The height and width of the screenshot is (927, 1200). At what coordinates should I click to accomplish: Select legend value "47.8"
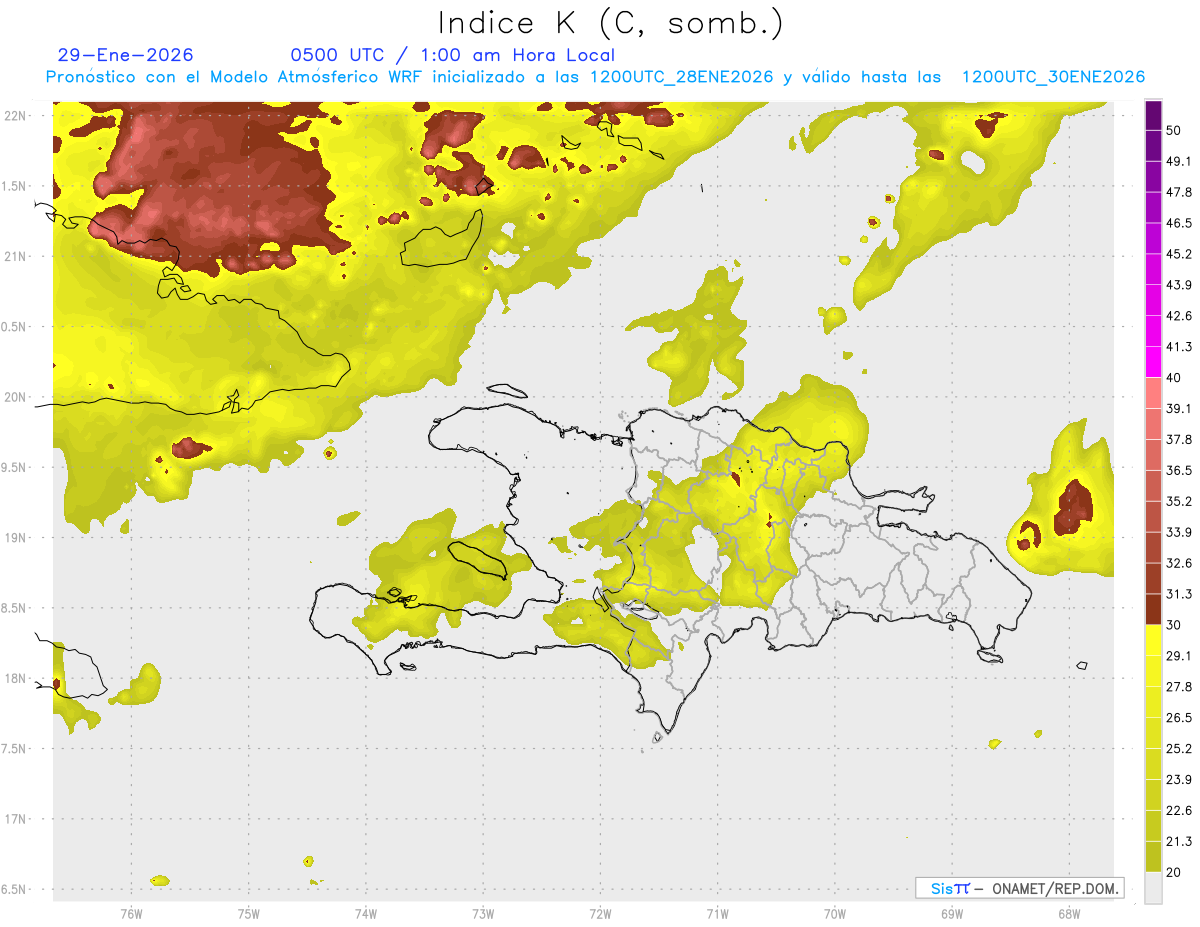click(1179, 192)
